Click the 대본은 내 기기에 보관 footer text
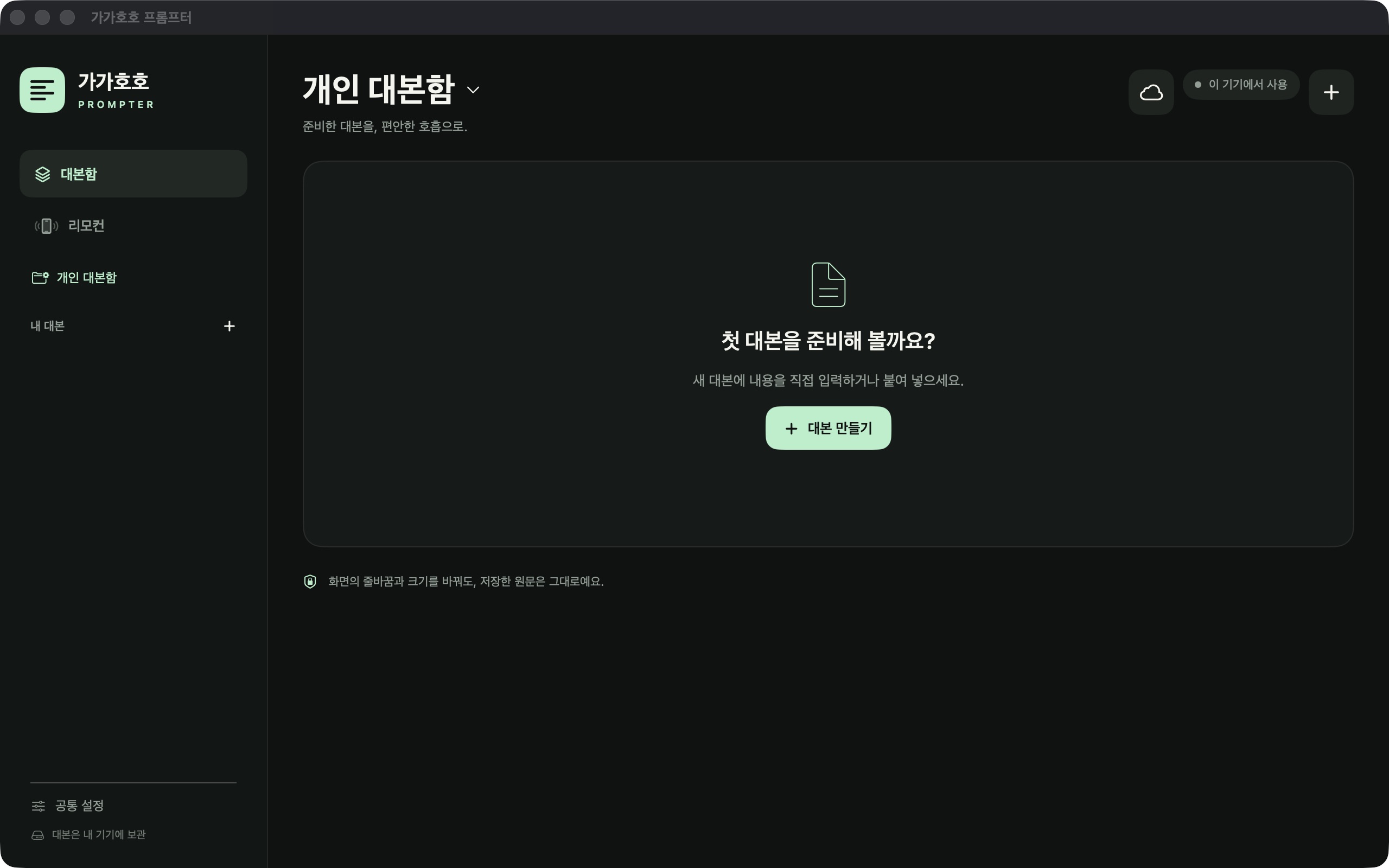 99,835
